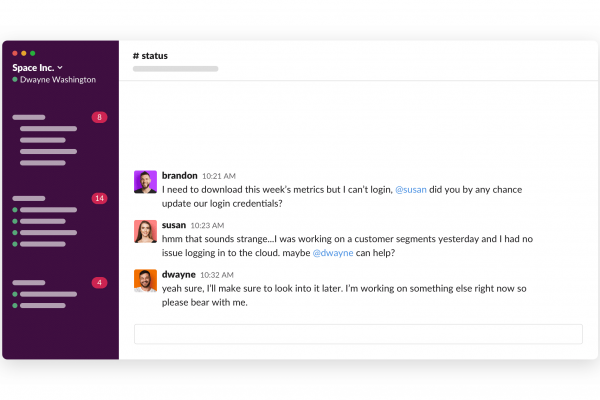600x400 pixels.
Task: Click the @susan mention
Action: click(x=411, y=190)
